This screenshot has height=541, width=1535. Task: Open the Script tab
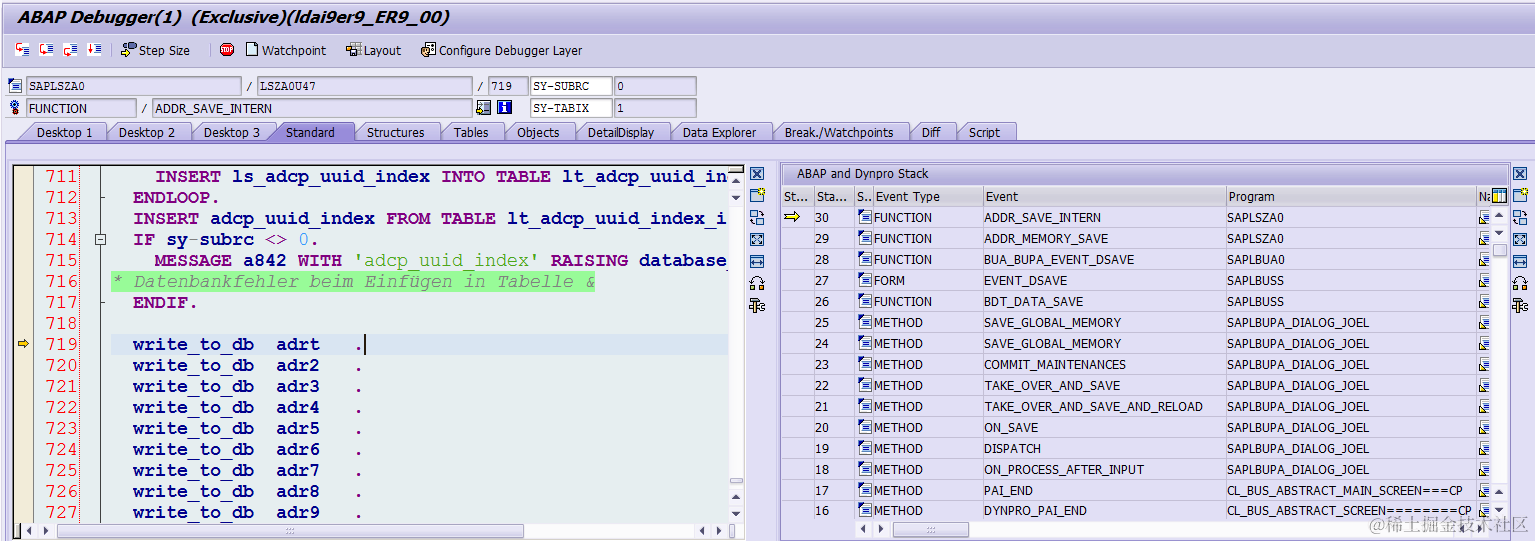984,132
